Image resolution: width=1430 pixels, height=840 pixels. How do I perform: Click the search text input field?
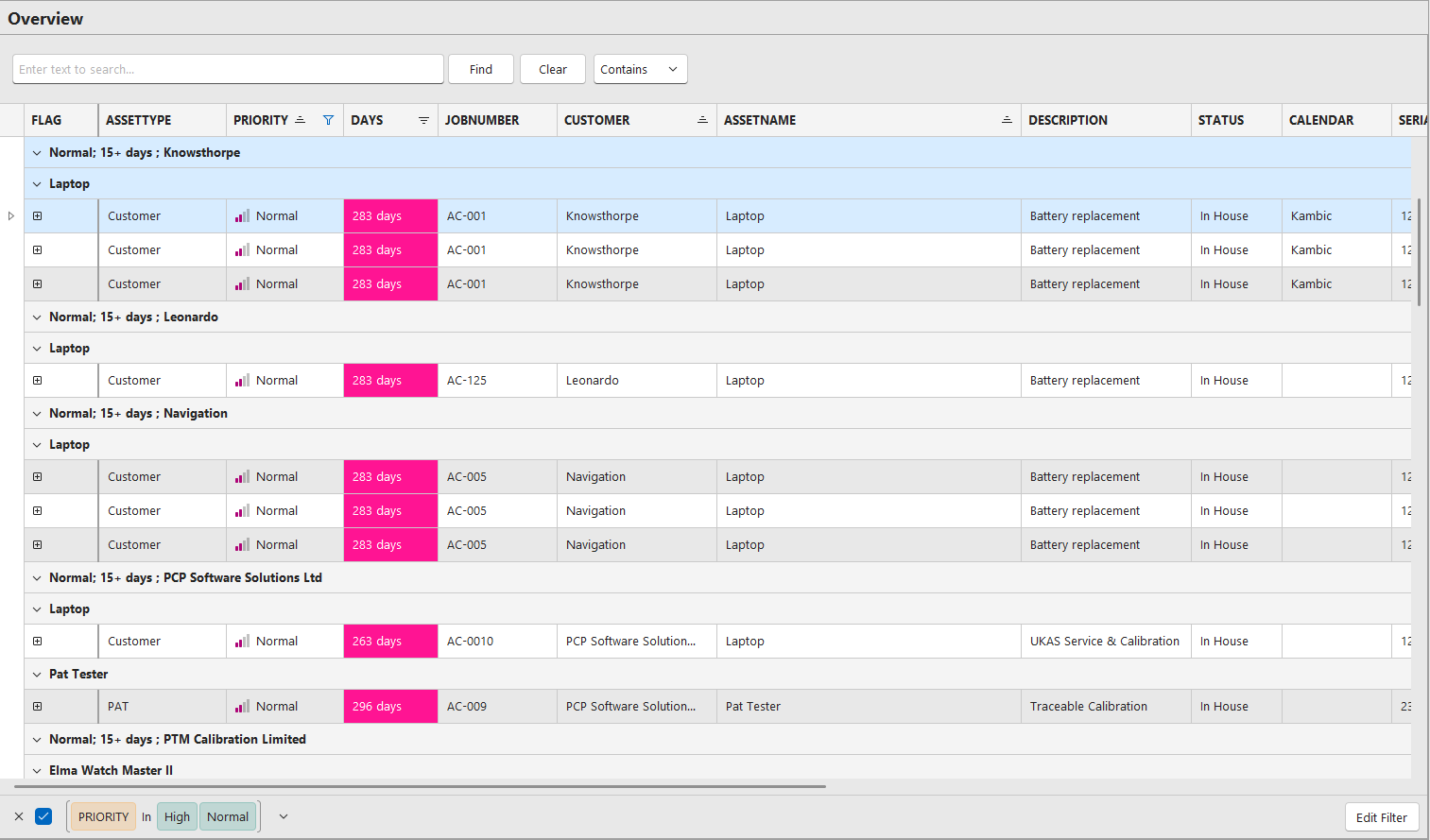tap(228, 69)
